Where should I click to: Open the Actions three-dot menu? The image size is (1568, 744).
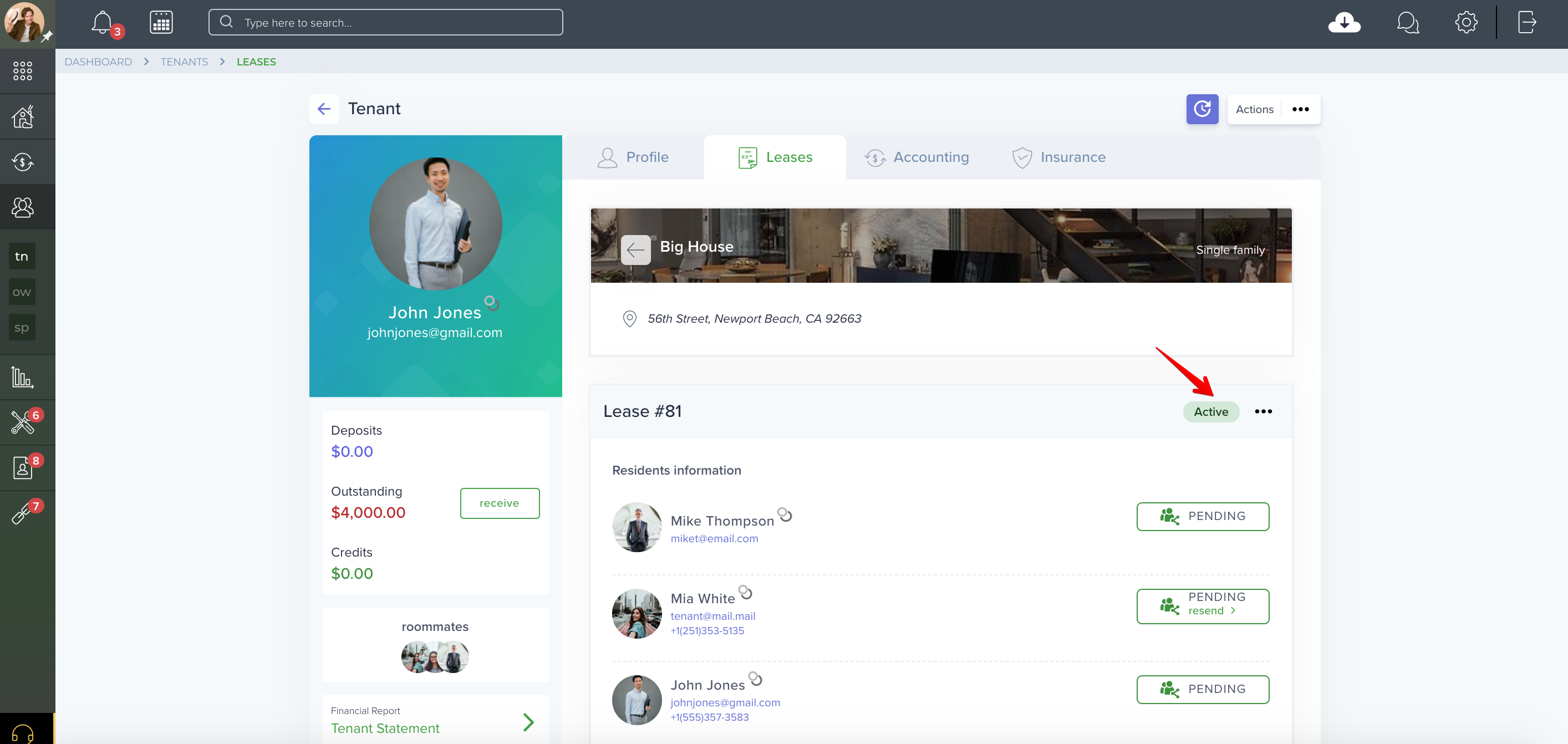click(x=1300, y=110)
